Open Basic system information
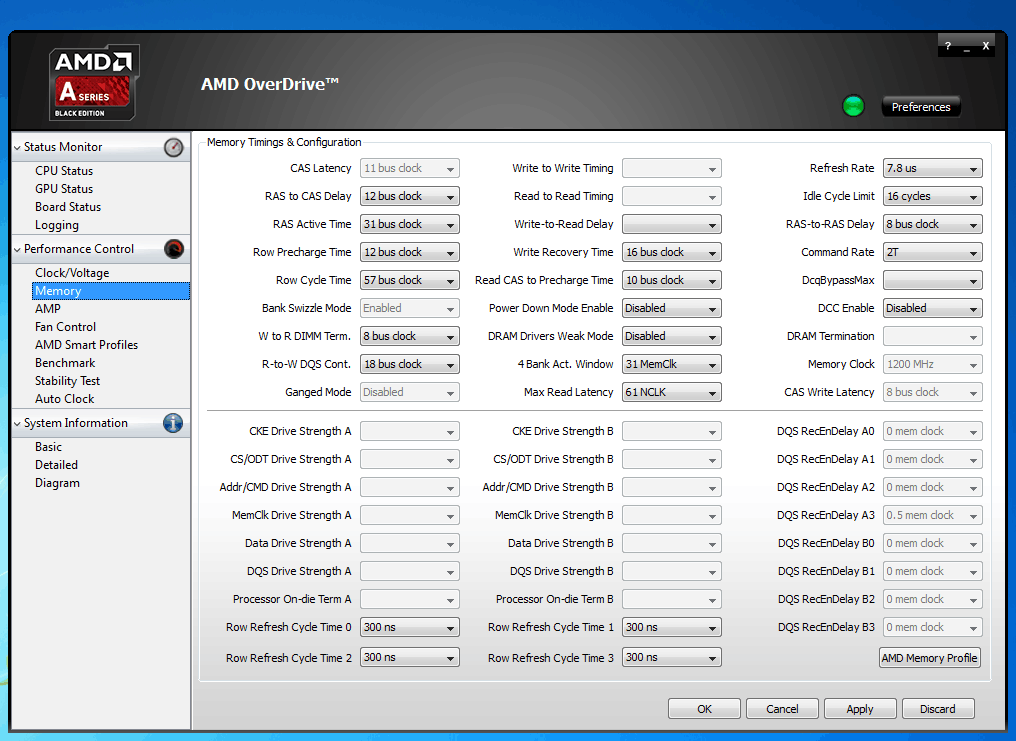This screenshot has height=741, width=1016. tap(49, 447)
